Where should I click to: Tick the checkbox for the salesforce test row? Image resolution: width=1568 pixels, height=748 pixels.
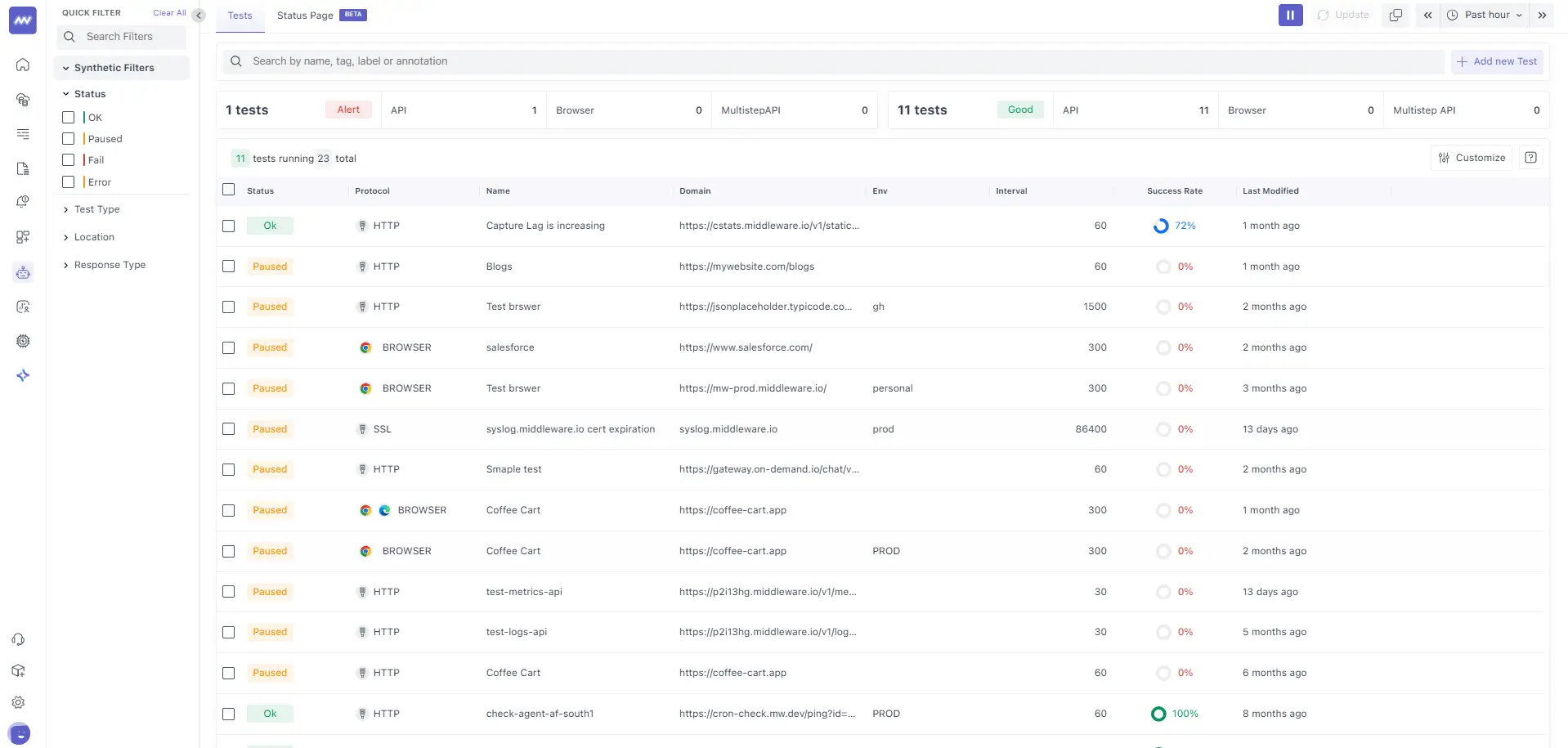coord(228,347)
